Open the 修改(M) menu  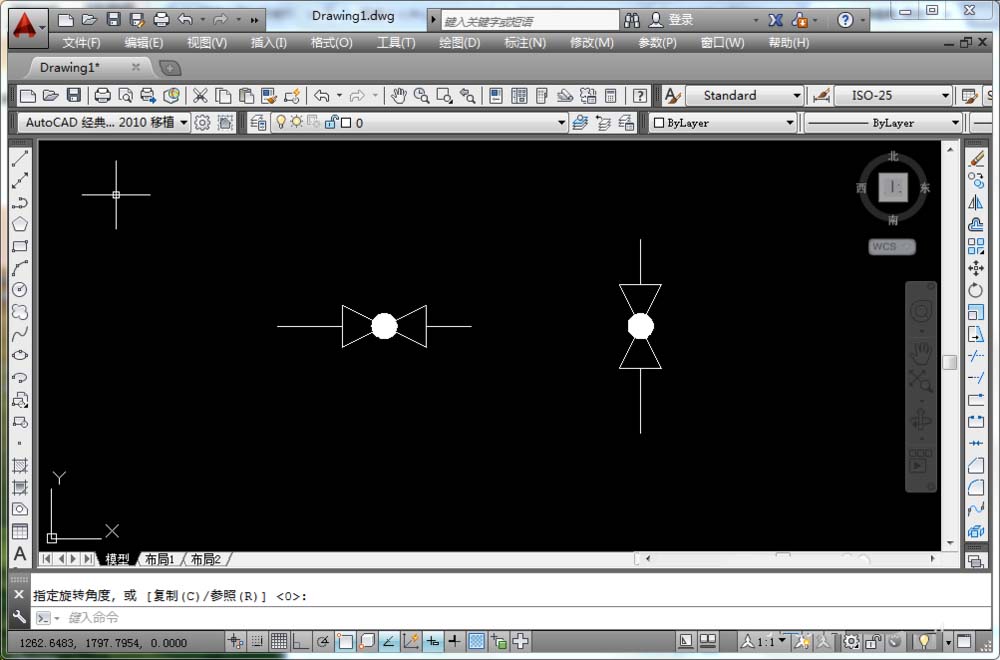(591, 43)
